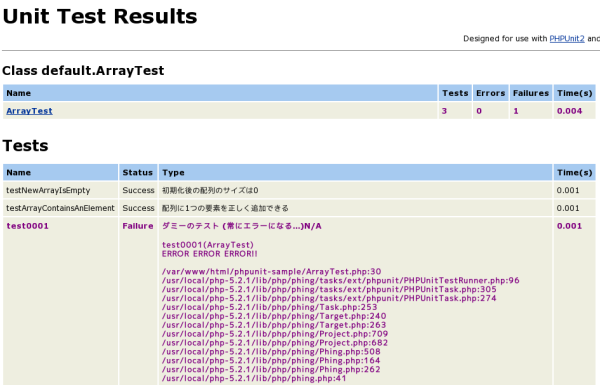The width and height of the screenshot is (600, 385).
Task: Click the Time(s) header in Tests table
Action: point(575,173)
